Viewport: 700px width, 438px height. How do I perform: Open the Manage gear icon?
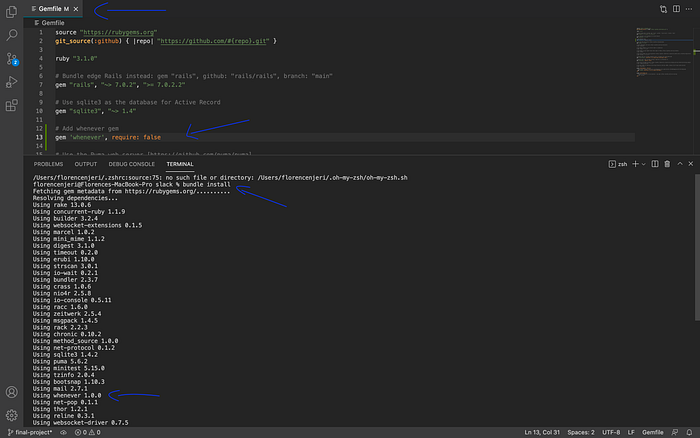[x=12, y=415]
